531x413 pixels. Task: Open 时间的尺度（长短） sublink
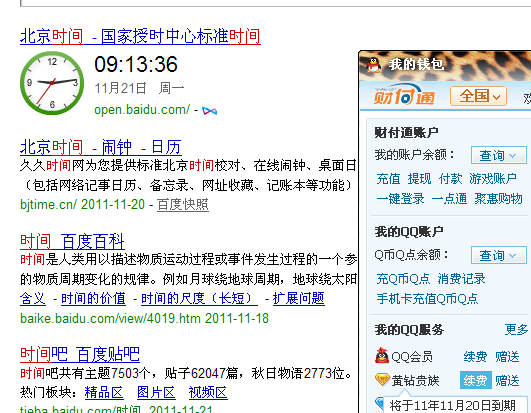pyautogui.click(x=199, y=299)
